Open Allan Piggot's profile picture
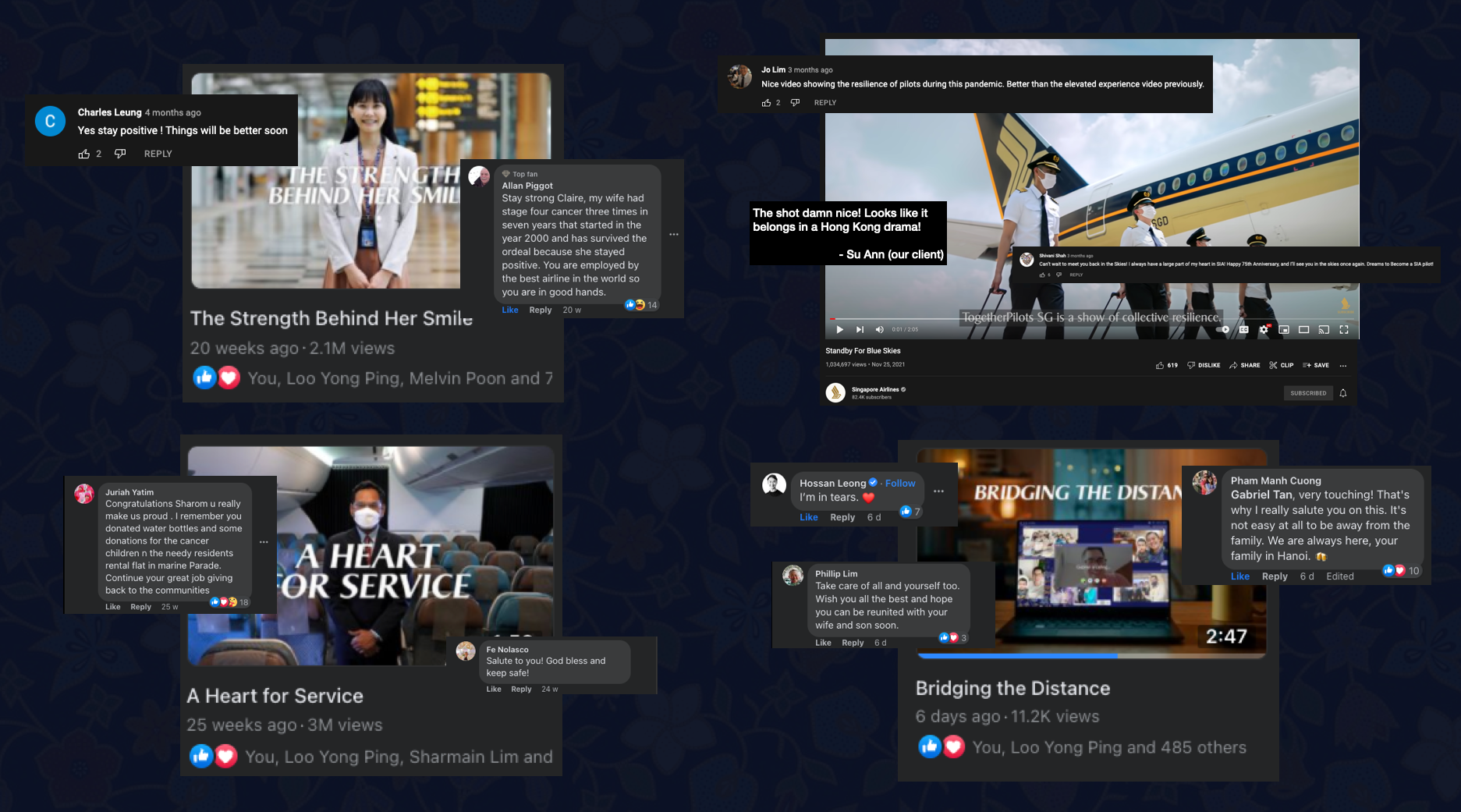The height and width of the screenshot is (812, 1461). point(479,176)
